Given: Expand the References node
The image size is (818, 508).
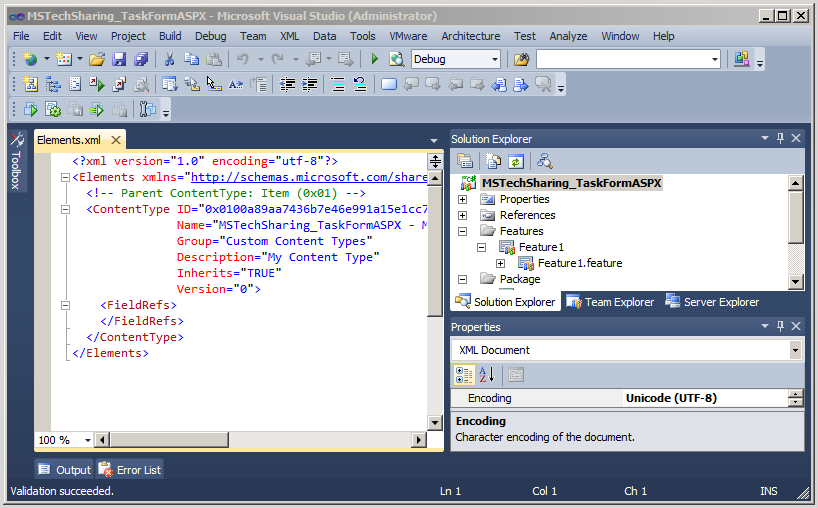Looking at the screenshot, I should pyautogui.click(x=462, y=215).
